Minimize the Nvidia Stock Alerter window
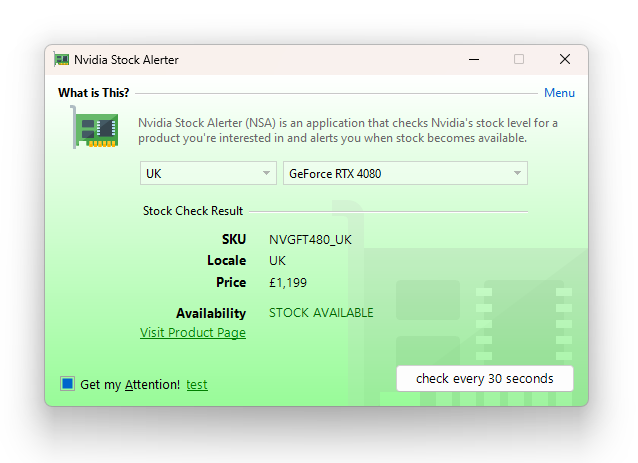Screen dimensions: 638x463 [x=473, y=60]
